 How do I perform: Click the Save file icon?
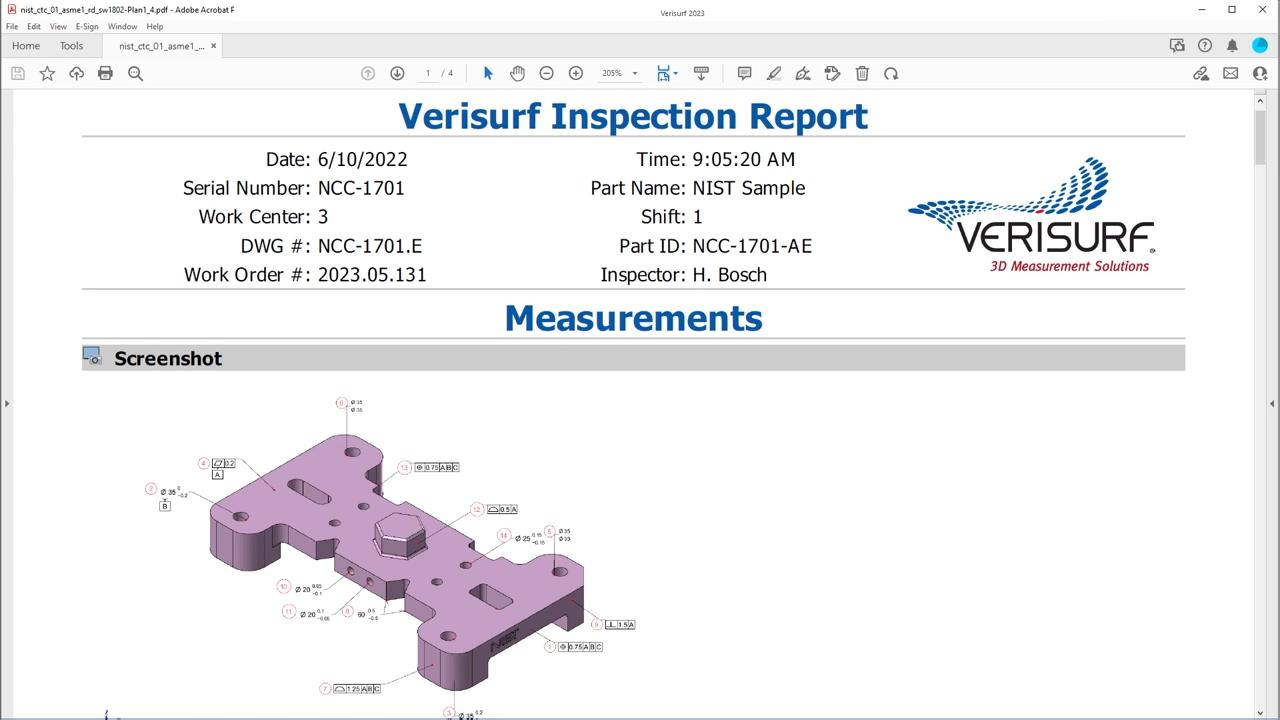click(18, 73)
